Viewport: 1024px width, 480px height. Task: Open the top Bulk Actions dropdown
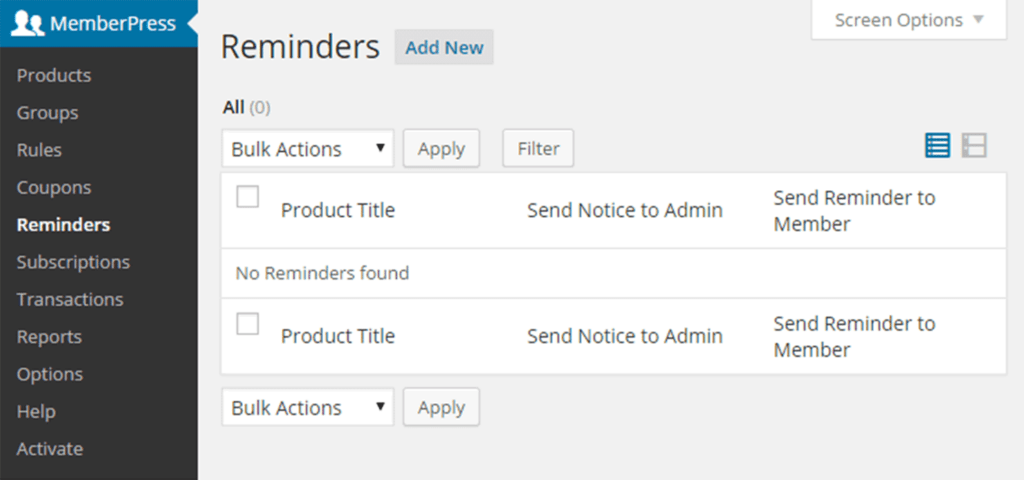point(308,149)
